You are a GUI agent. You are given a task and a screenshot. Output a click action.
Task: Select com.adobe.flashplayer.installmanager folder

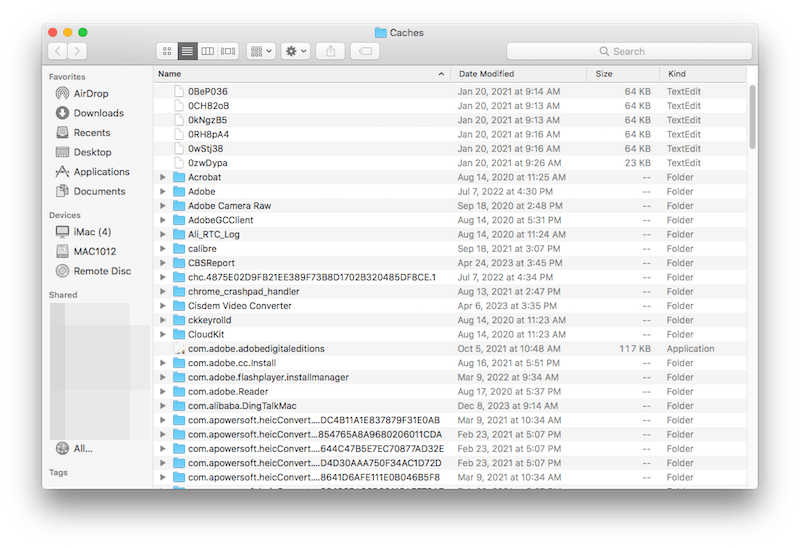[449, 377]
